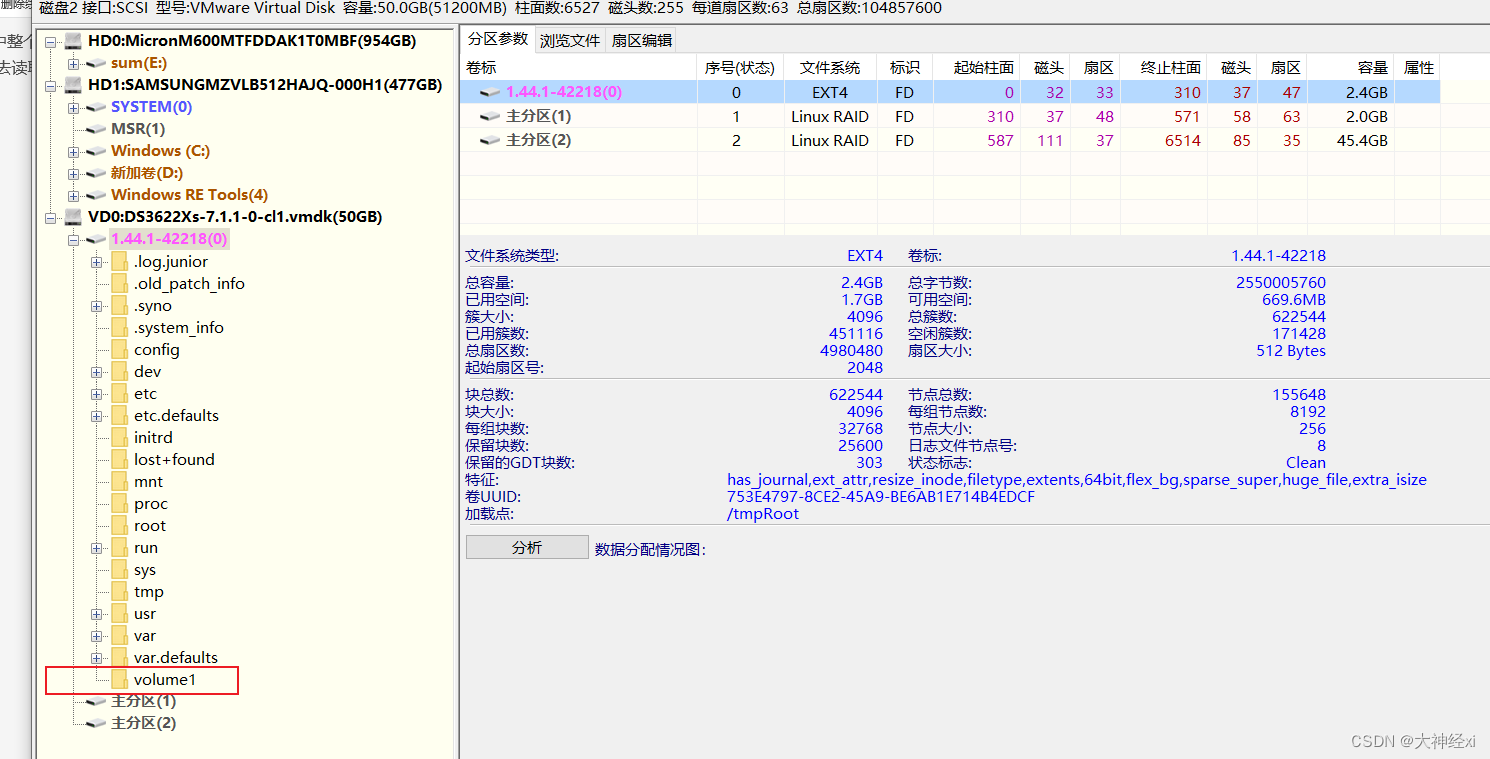Click the 文件系统 column header
1490x759 pixels.
pyautogui.click(x=830, y=67)
